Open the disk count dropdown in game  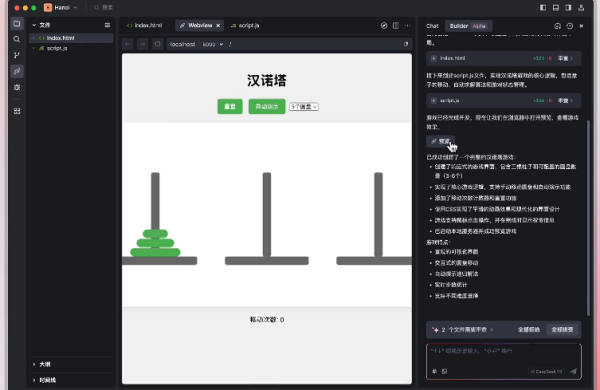tap(304, 107)
